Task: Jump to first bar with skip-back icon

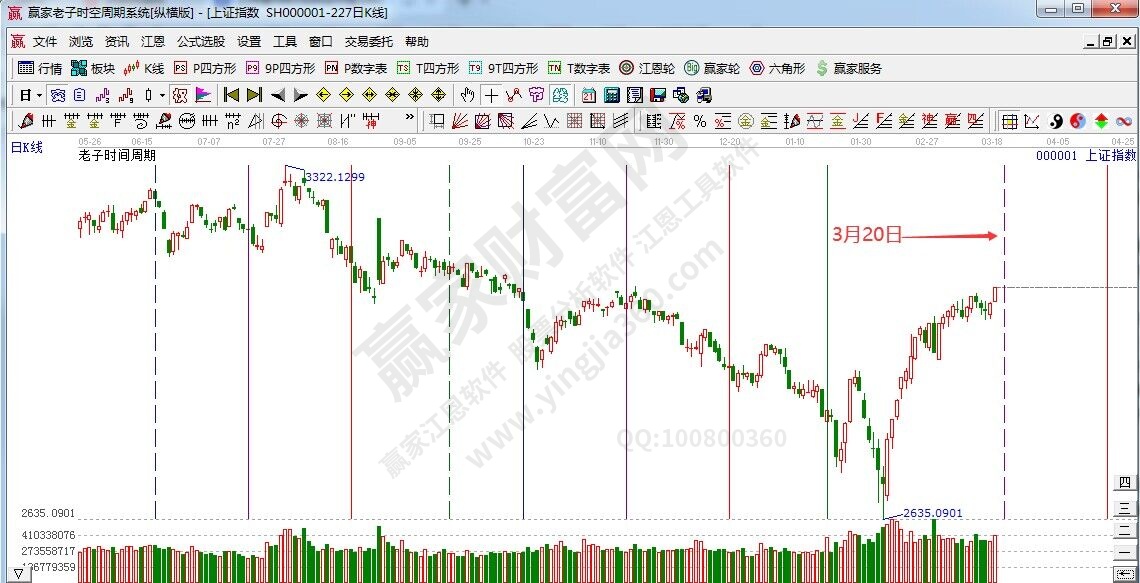Action: point(231,95)
